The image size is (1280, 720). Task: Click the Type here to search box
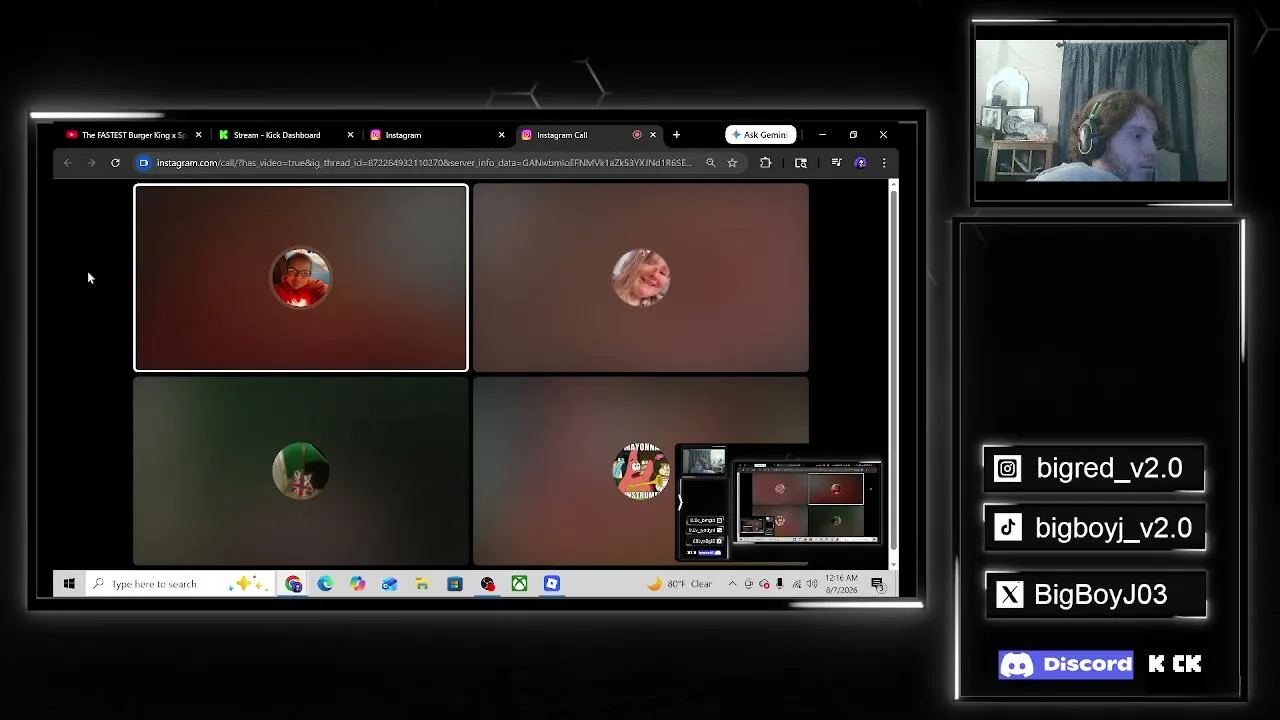[x=178, y=584]
